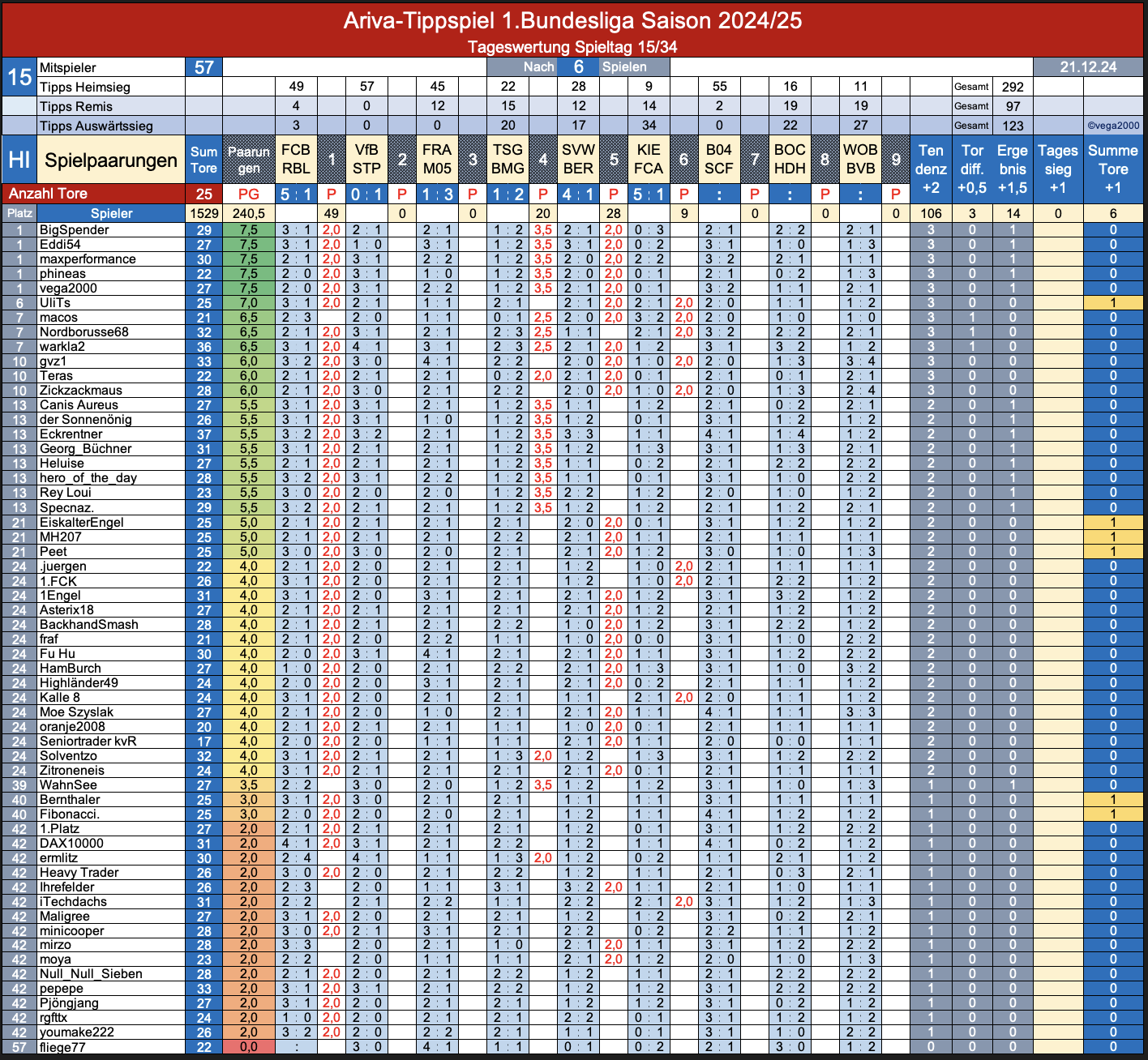The width and height of the screenshot is (1148, 1060).
Task: Click the total points cell '240,5'
Action: coord(249,213)
